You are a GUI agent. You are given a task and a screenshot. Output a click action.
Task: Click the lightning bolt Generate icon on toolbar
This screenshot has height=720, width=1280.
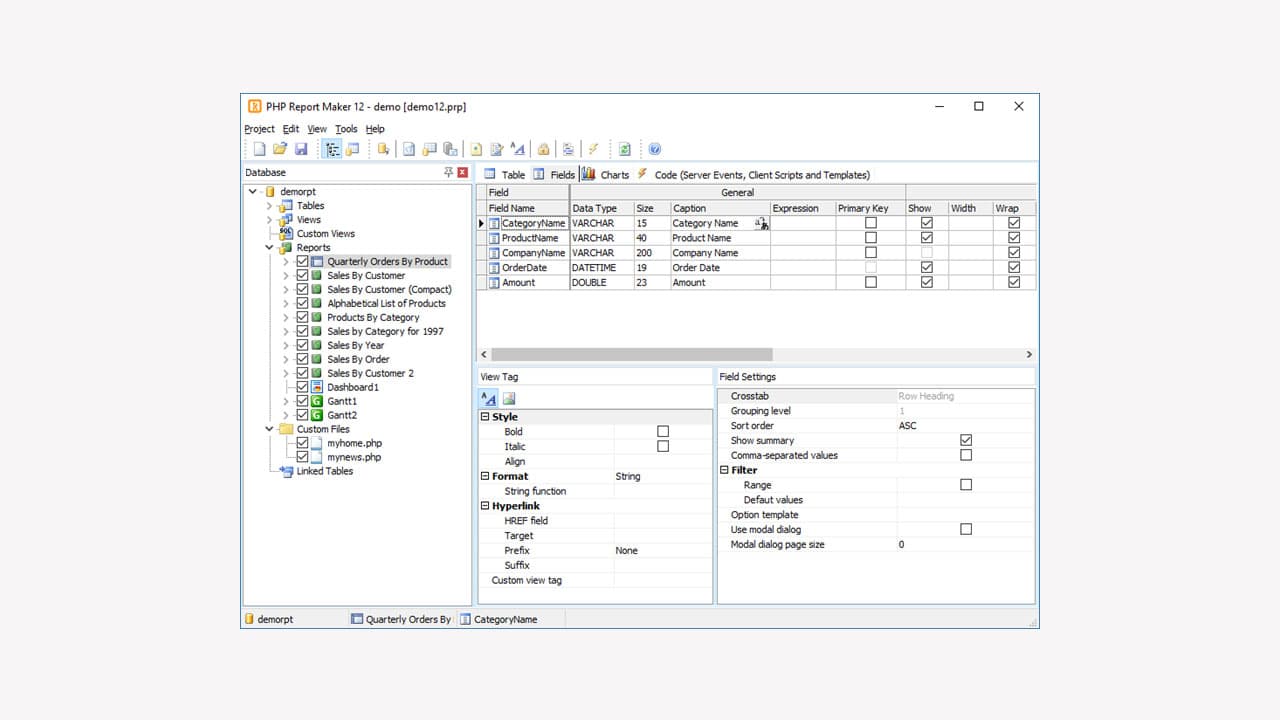click(594, 148)
